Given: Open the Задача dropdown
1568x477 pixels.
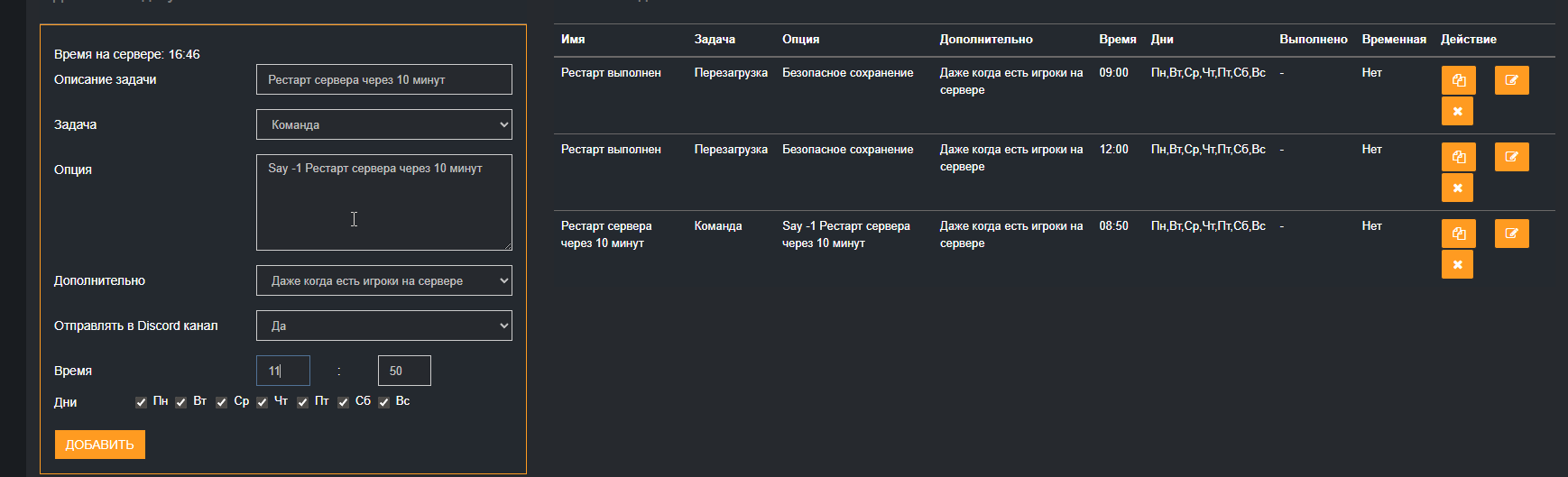Looking at the screenshot, I should point(383,124).
